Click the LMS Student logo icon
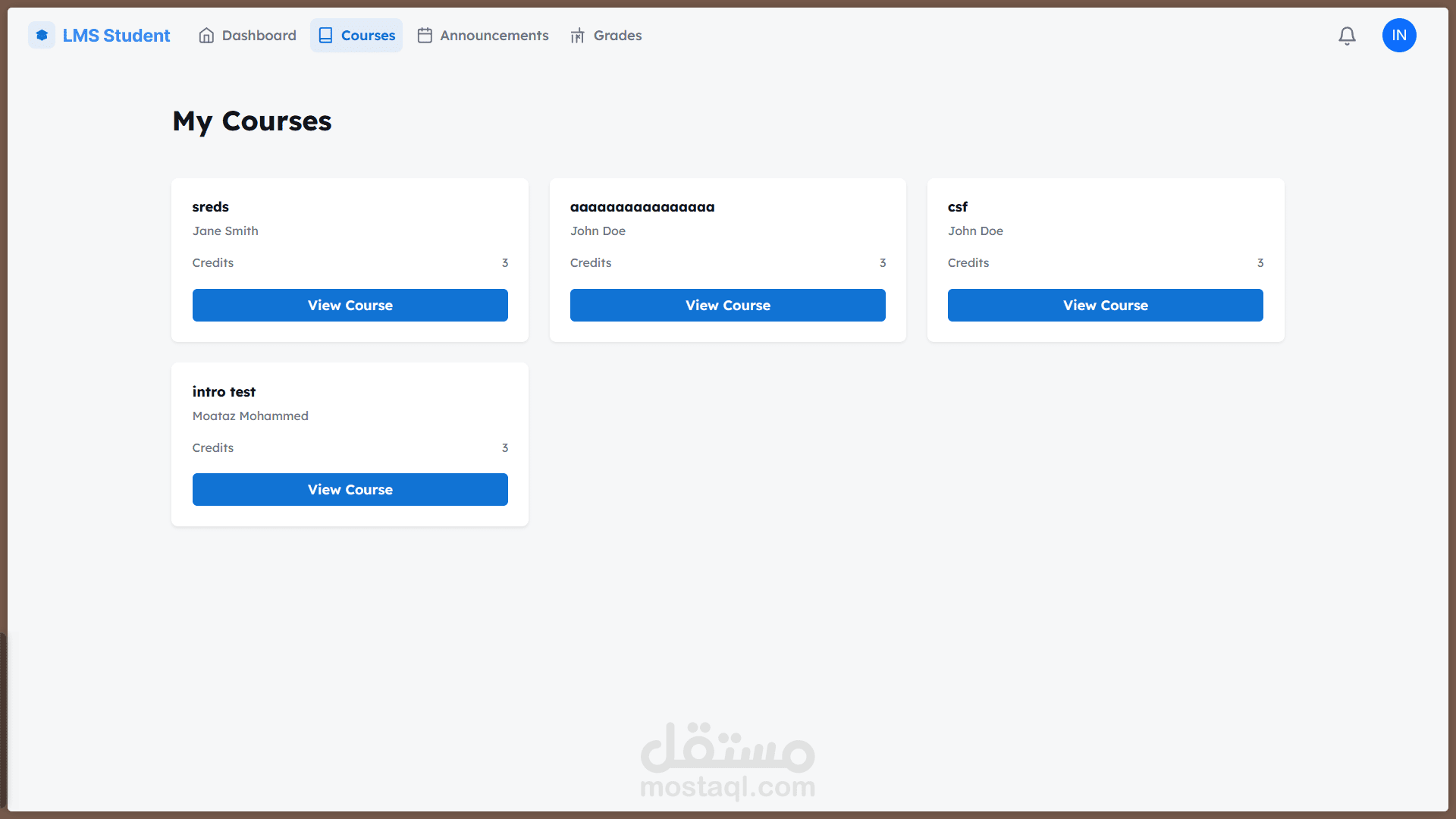Viewport: 1456px width, 819px height. (42, 36)
